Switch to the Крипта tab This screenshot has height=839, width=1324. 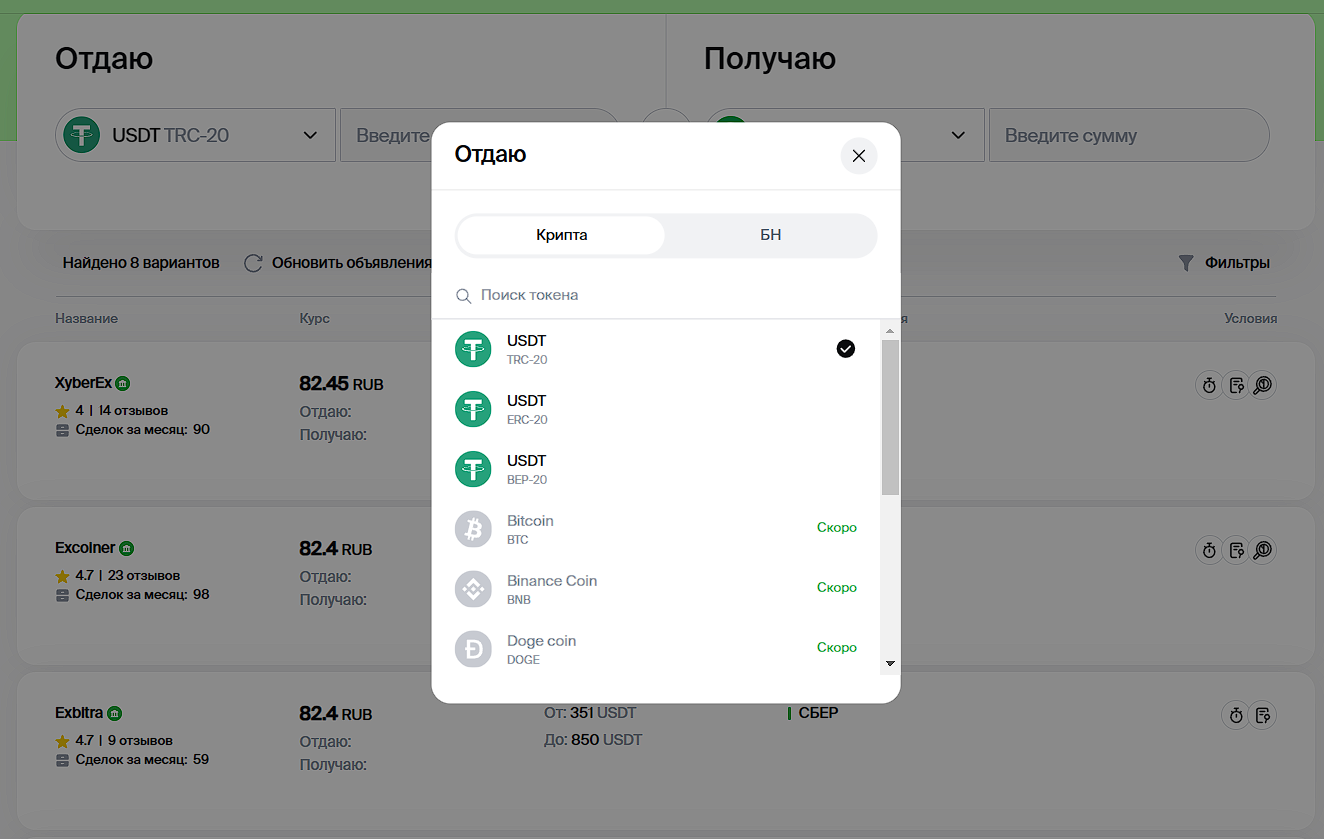pos(561,236)
